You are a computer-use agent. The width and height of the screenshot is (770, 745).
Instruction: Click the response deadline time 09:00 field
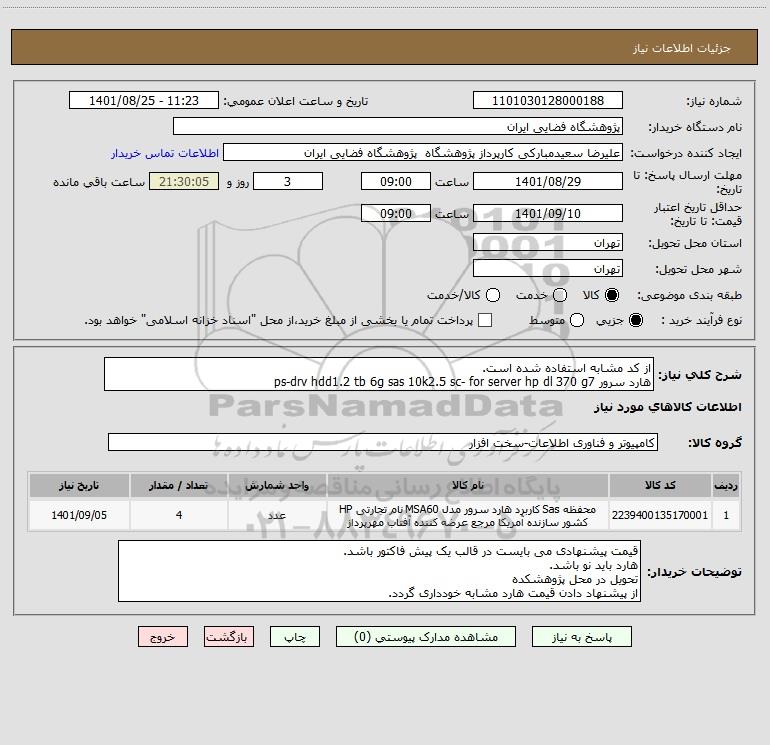tap(396, 181)
